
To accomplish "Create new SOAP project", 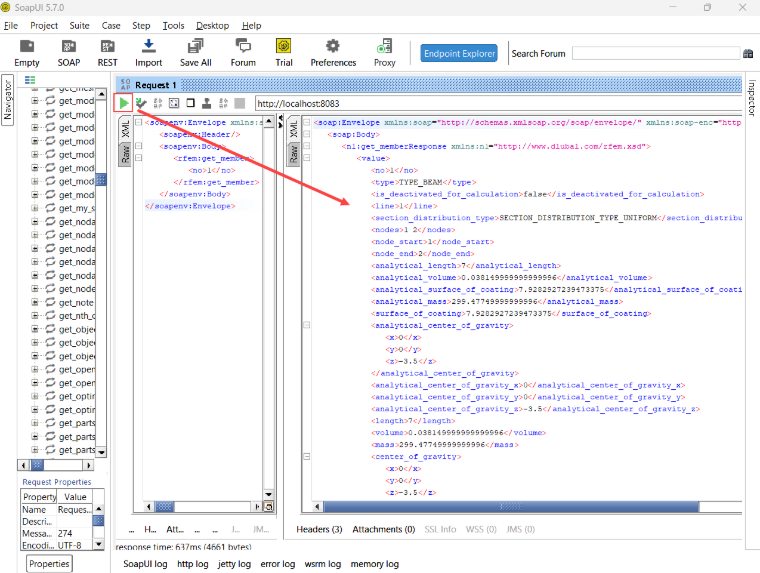I will (x=68, y=53).
